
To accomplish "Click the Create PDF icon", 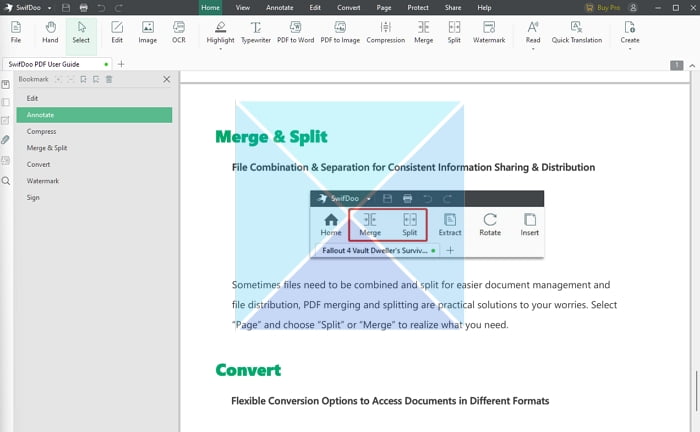I will [630, 28].
